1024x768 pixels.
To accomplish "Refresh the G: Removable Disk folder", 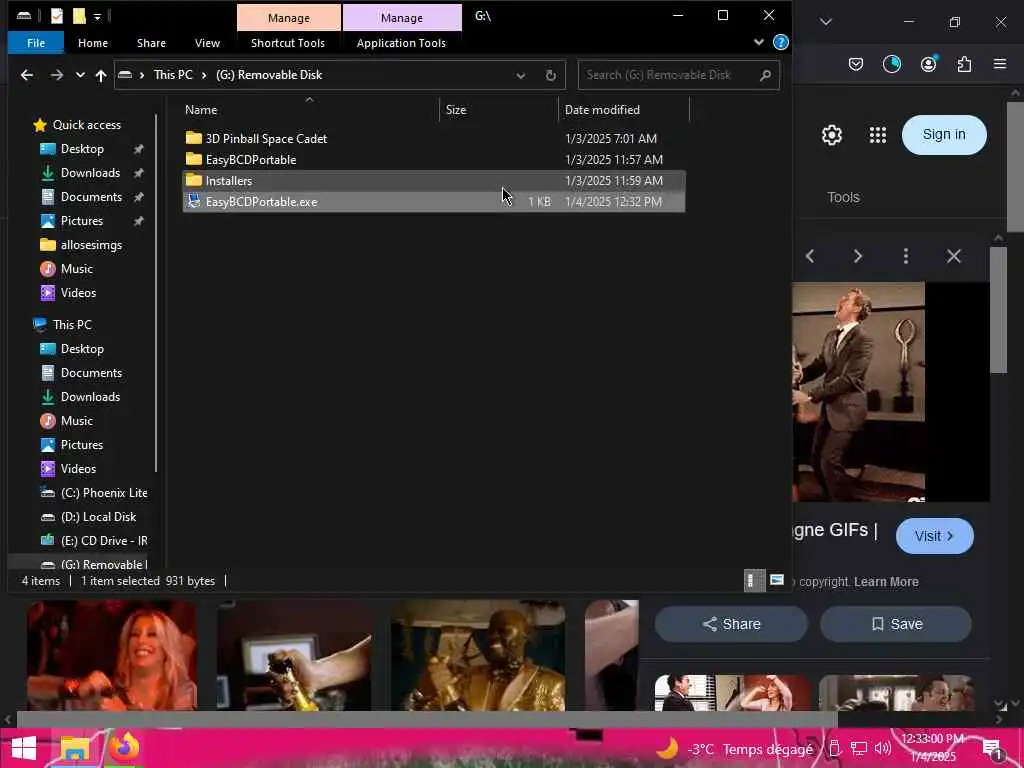I will tap(551, 75).
